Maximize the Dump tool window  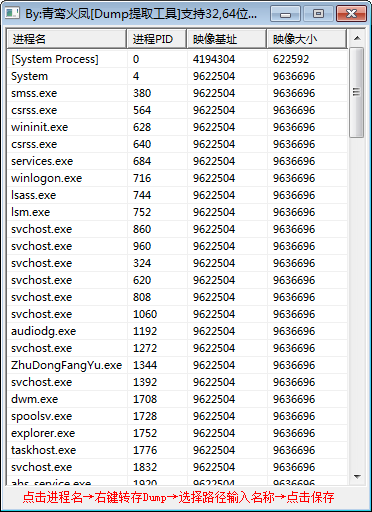pyautogui.click(x=319, y=14)
